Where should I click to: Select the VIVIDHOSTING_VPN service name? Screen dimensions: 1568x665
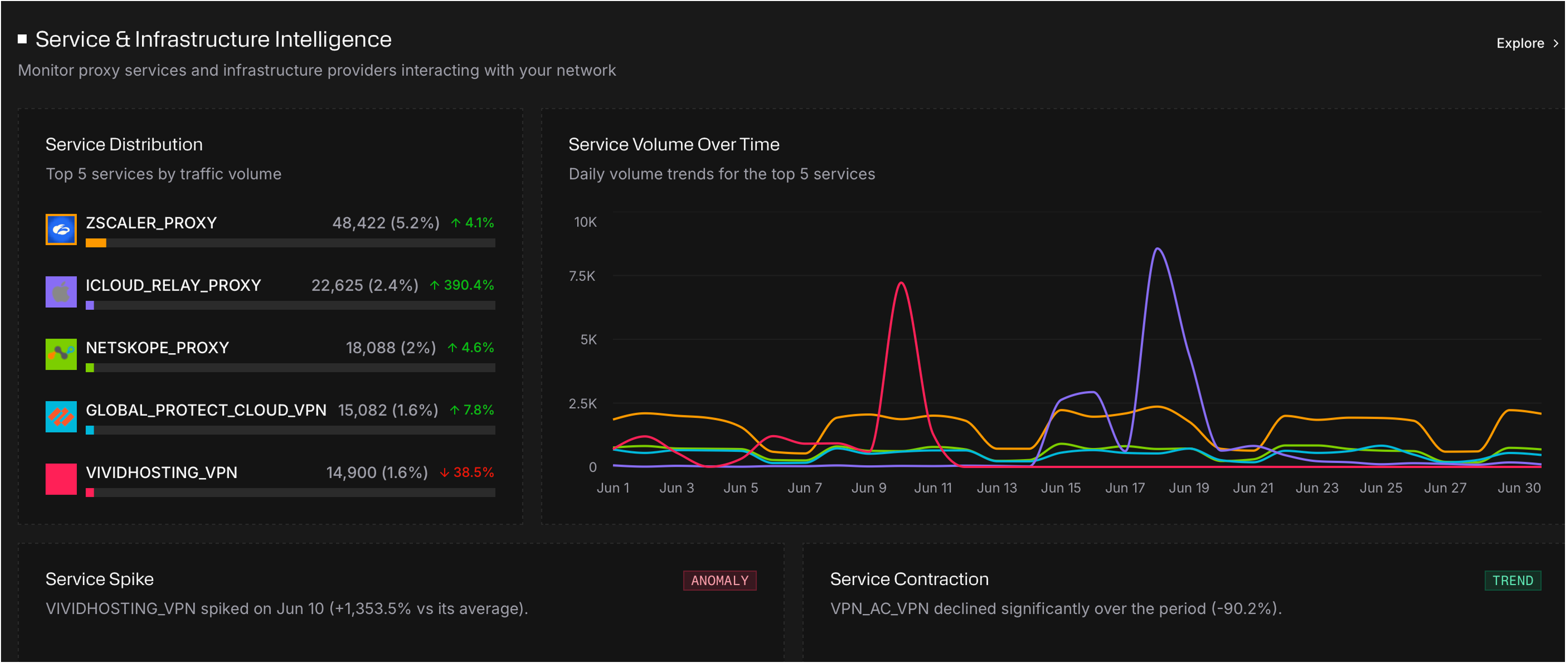click(x=161, y=473)
